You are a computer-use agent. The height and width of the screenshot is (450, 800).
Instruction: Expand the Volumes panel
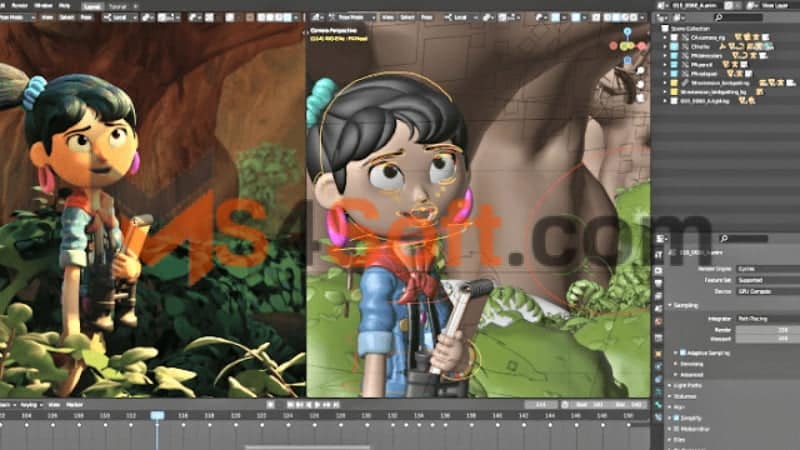tap(670, 396)
